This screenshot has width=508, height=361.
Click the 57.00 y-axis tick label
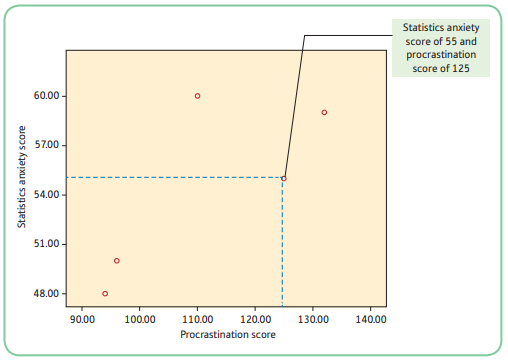pos(46,145)
